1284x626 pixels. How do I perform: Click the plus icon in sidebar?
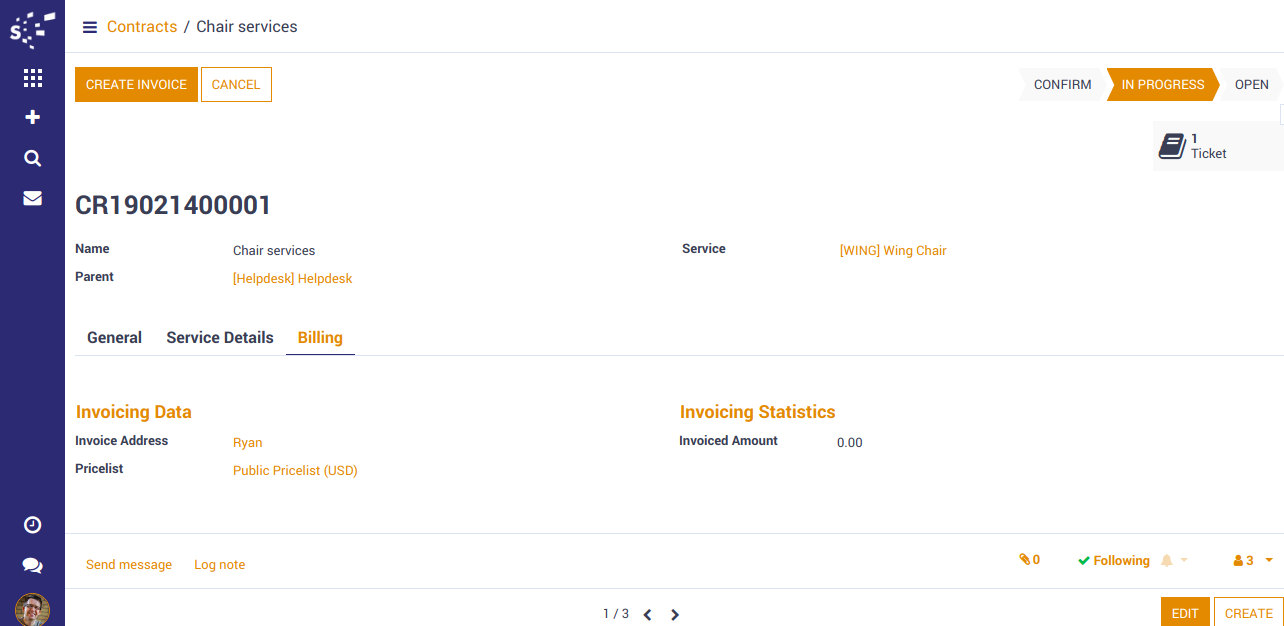tap(32, 117)
